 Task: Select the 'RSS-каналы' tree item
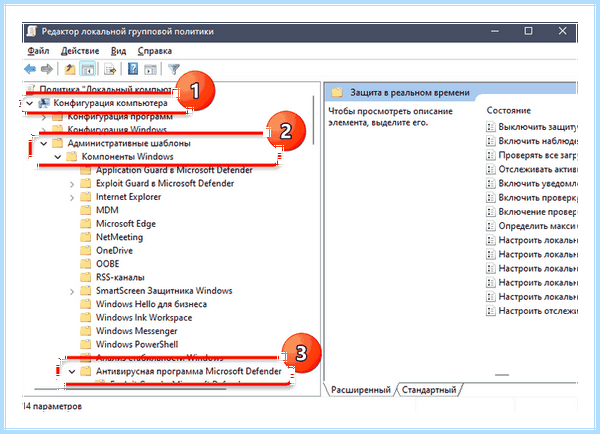pos(120,277)
